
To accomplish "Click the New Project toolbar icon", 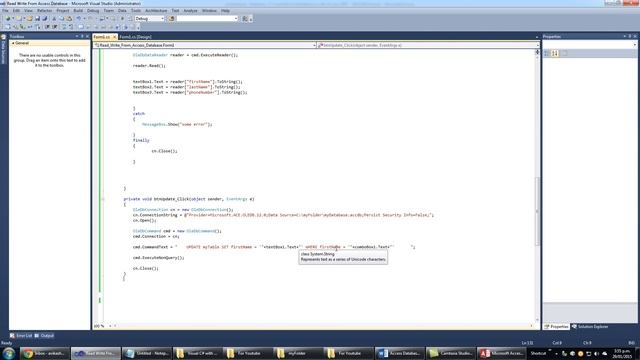I will [8, 19].
